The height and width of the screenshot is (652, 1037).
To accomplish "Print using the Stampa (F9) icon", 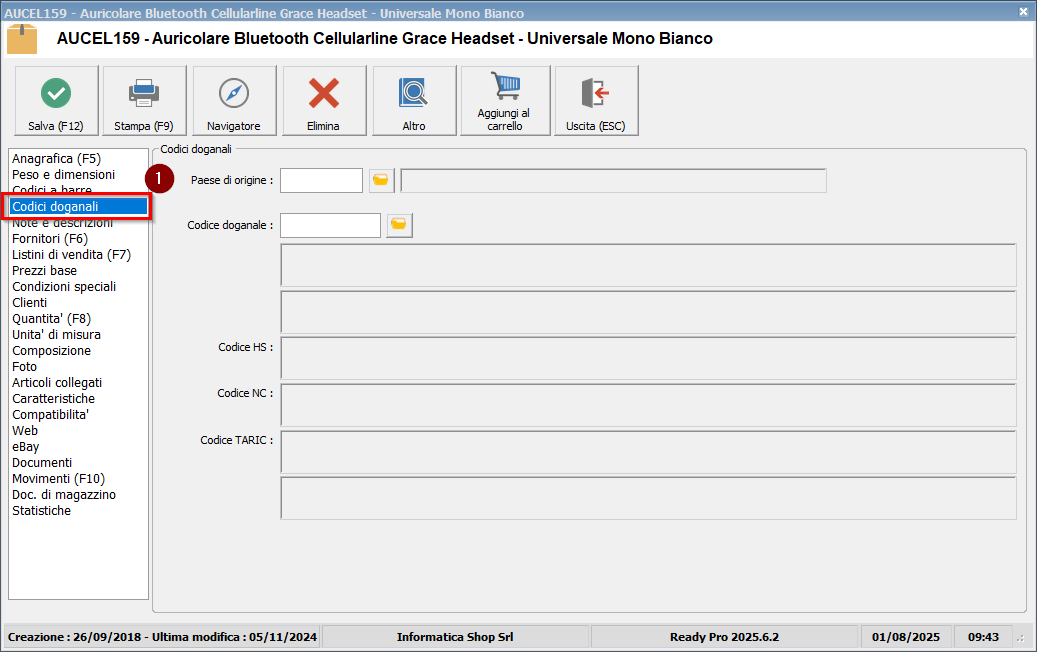I will [x=144, y=101].
